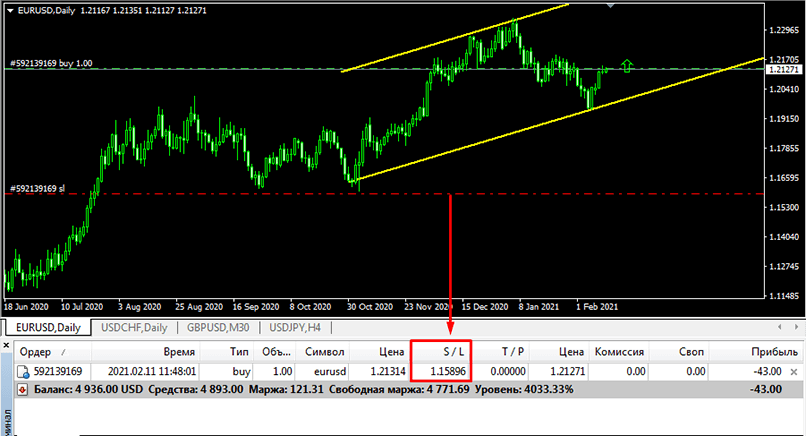Switch to the GBPUSD,M30 chart tab
The height and width of the screenshot is (436, 806).
click(218, 328)
